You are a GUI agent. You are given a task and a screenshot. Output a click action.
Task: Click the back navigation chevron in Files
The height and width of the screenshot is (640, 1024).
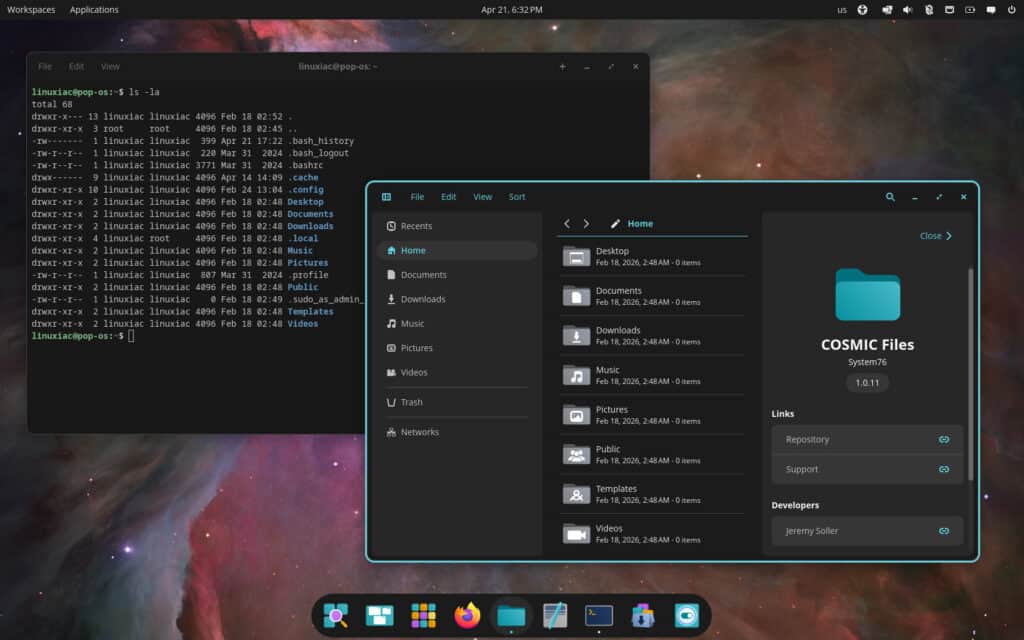566,224
